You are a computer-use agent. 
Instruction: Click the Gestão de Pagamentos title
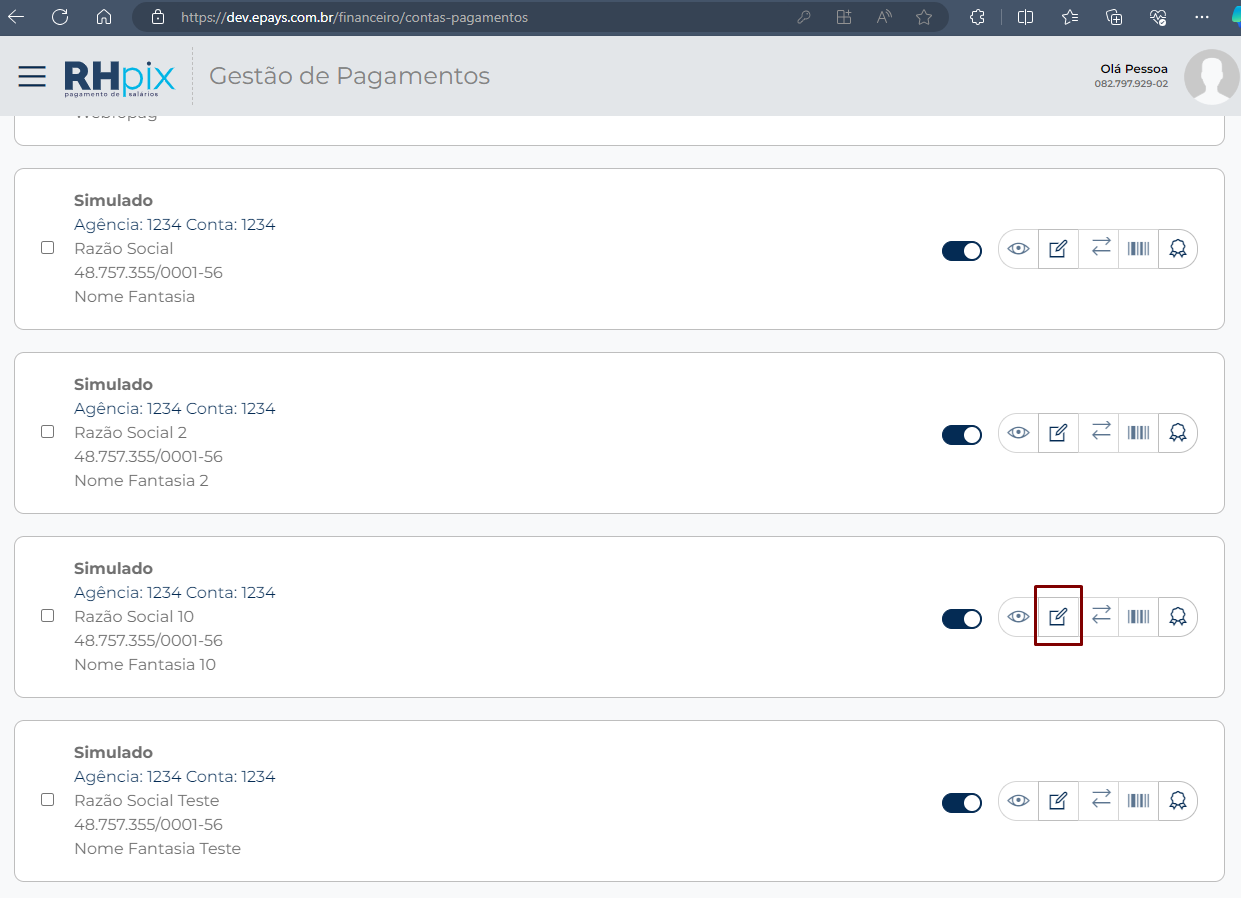(x=349, y=76)
